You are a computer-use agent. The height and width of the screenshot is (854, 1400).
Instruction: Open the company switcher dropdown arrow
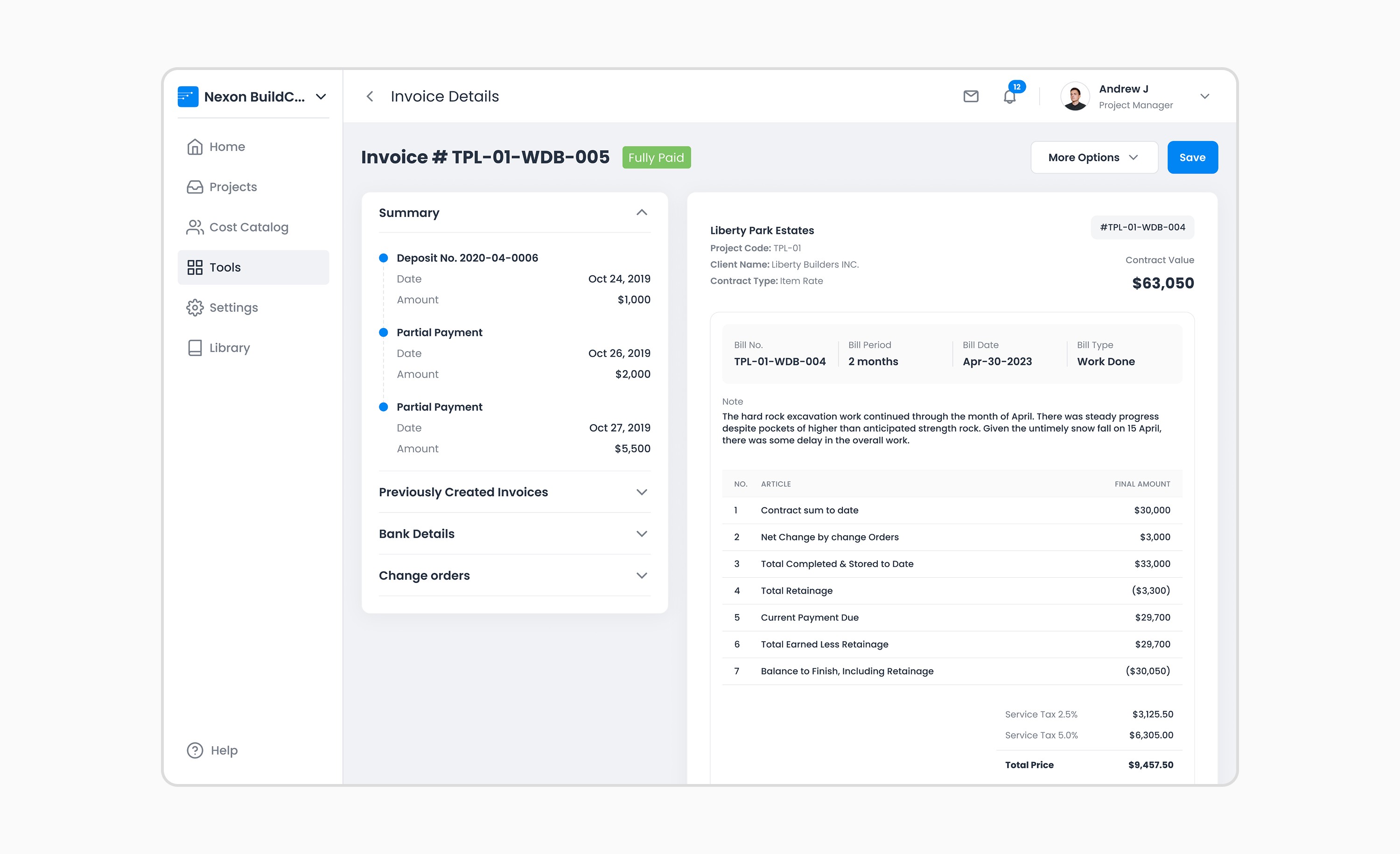coord(321,97)
